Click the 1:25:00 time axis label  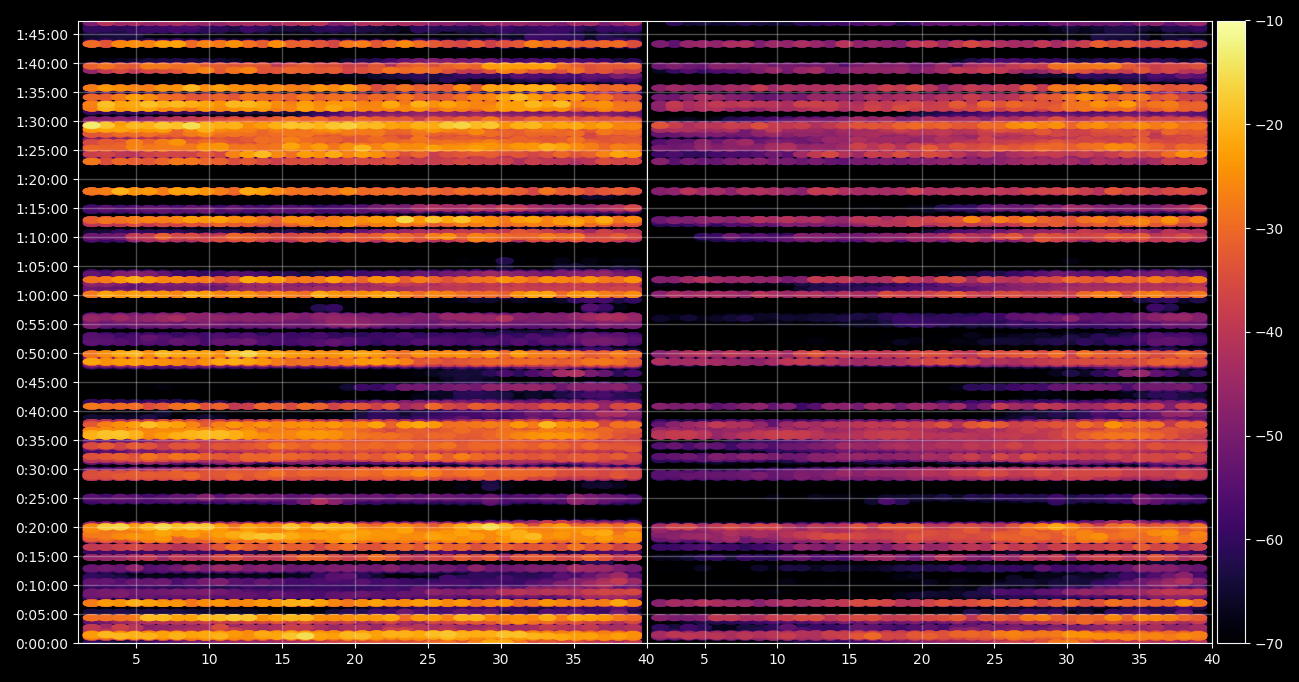coord(42,150)
